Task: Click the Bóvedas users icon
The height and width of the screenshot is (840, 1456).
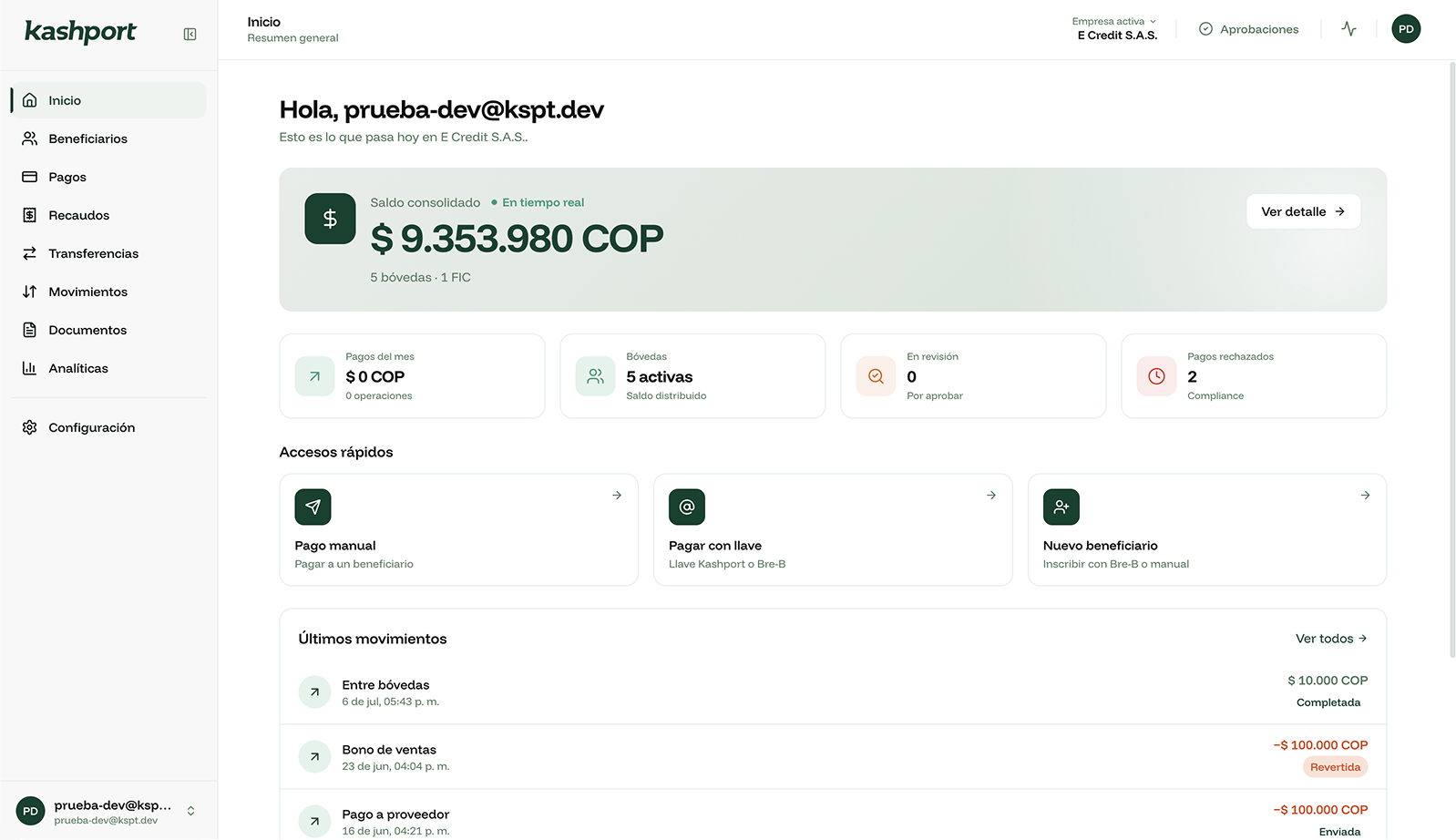Action: [x=595, y=376]
